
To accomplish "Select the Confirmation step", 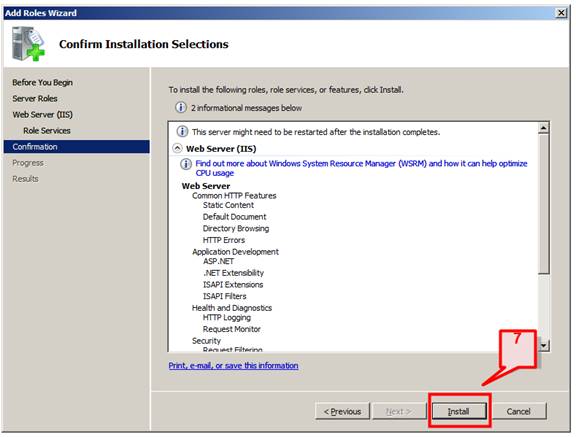I will click(77, 147).
